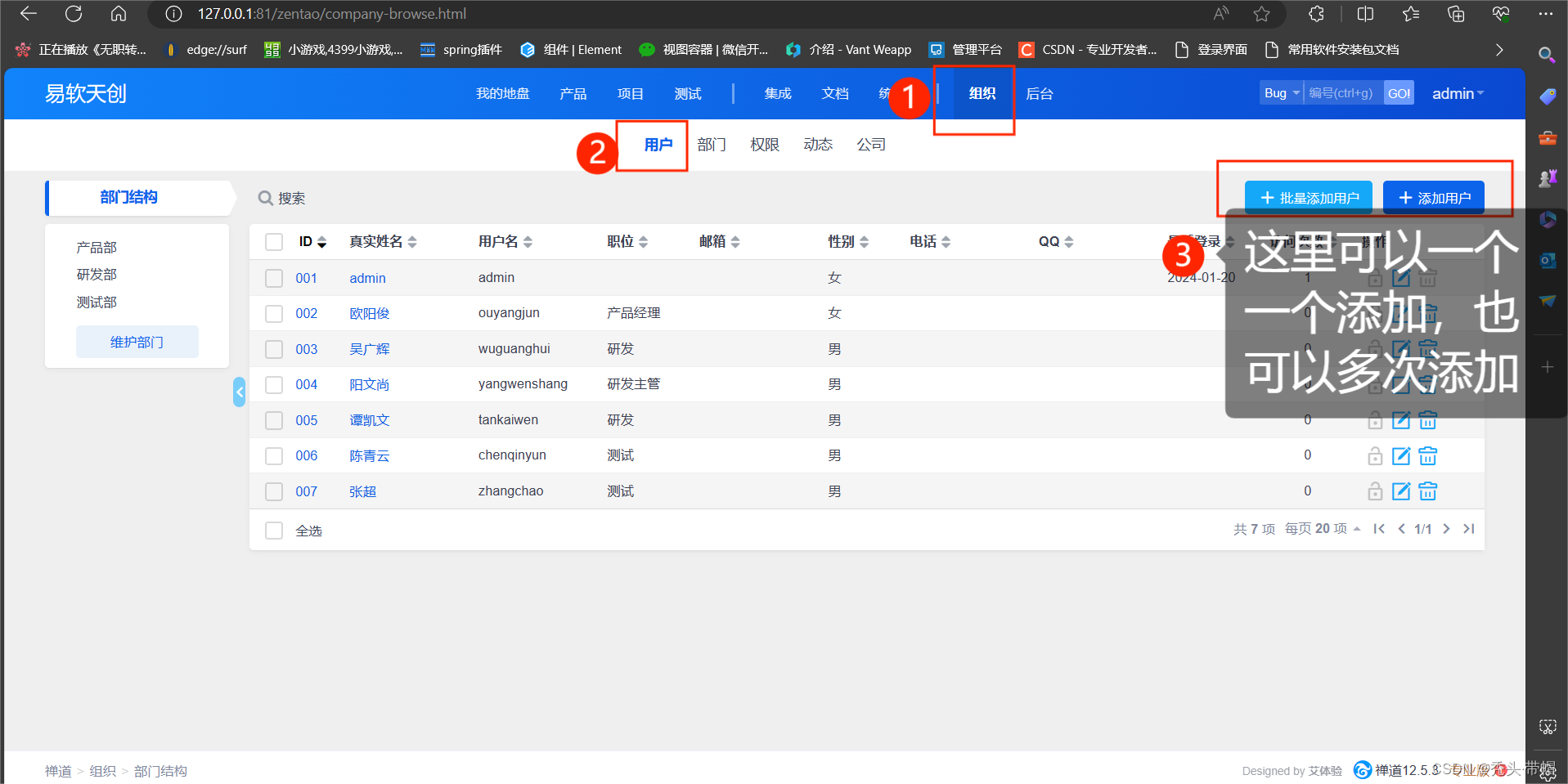The image size is (1568, 784).
Task: Click the unlock icon for user 陈青云
Action: [x=1375, y=455]
